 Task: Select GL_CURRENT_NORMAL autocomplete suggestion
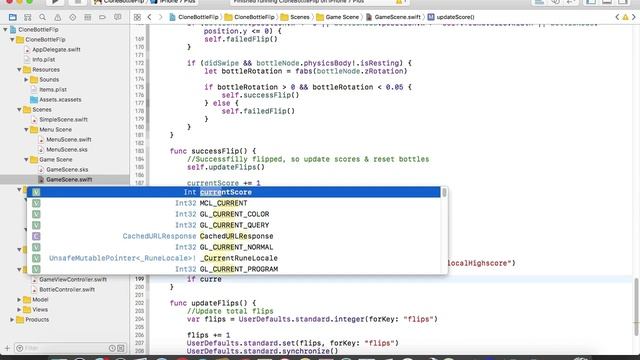tap(233, 247)
